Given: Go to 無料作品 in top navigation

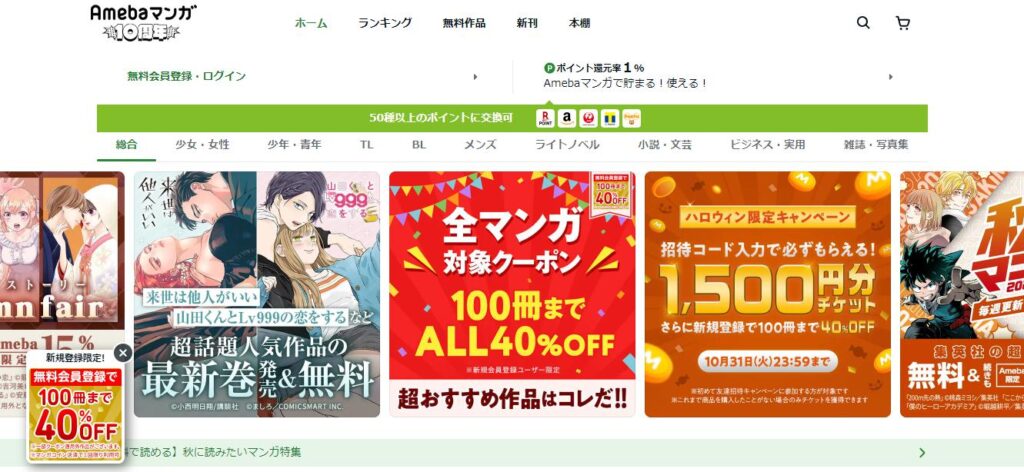Looking at the screenshot, I should coord(464,23).
